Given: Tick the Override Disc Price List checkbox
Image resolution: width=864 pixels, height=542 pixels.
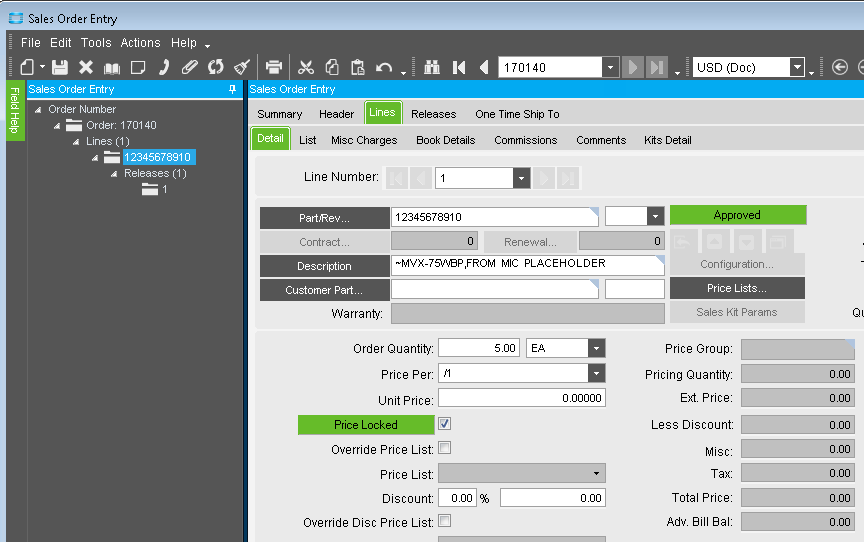Looking at the screenshot, I should [444, 521].
